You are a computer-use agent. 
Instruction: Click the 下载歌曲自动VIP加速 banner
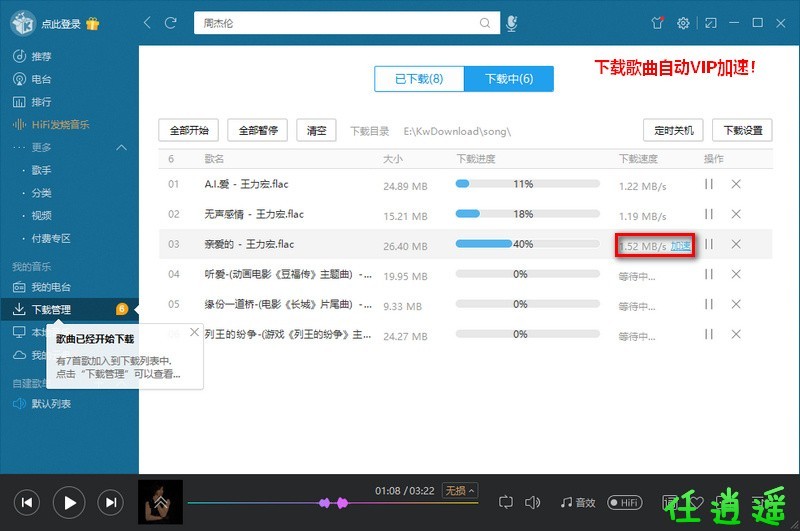click(x=675, y=67)
